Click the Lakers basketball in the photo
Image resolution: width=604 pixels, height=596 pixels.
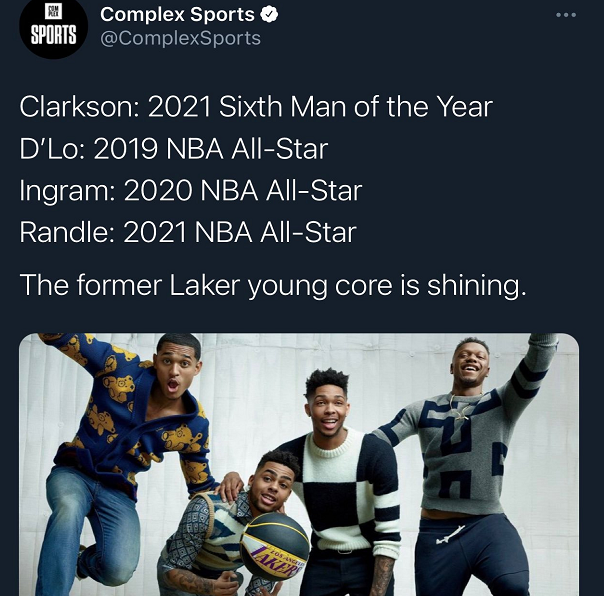click(x=275, y=546)
